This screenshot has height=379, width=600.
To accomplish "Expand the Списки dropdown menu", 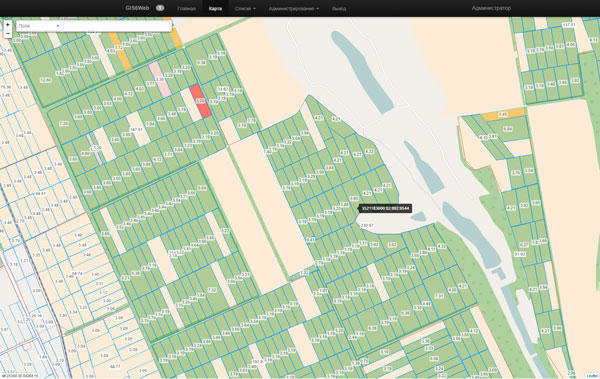I will [x=245, y=8].
